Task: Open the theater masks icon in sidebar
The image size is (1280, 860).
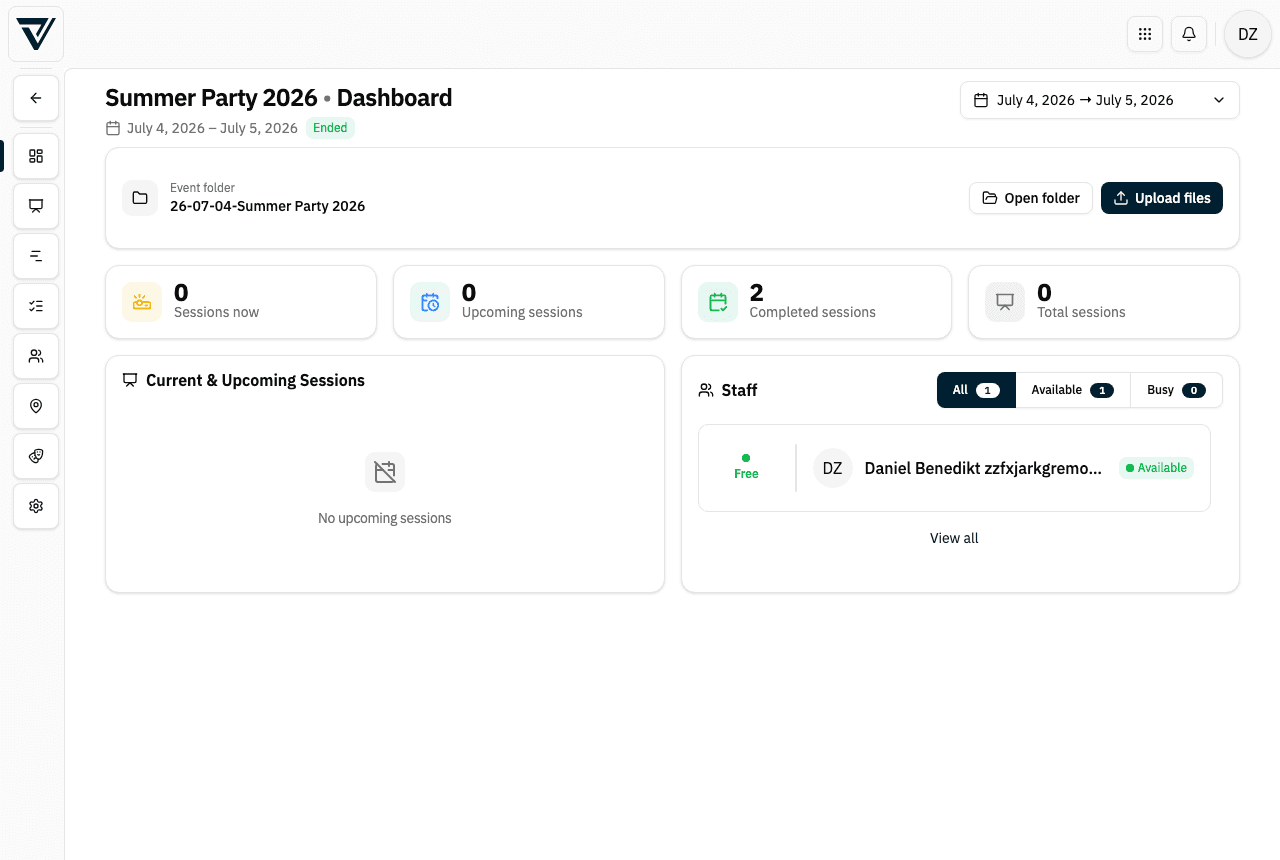Action: coord(36,456)
